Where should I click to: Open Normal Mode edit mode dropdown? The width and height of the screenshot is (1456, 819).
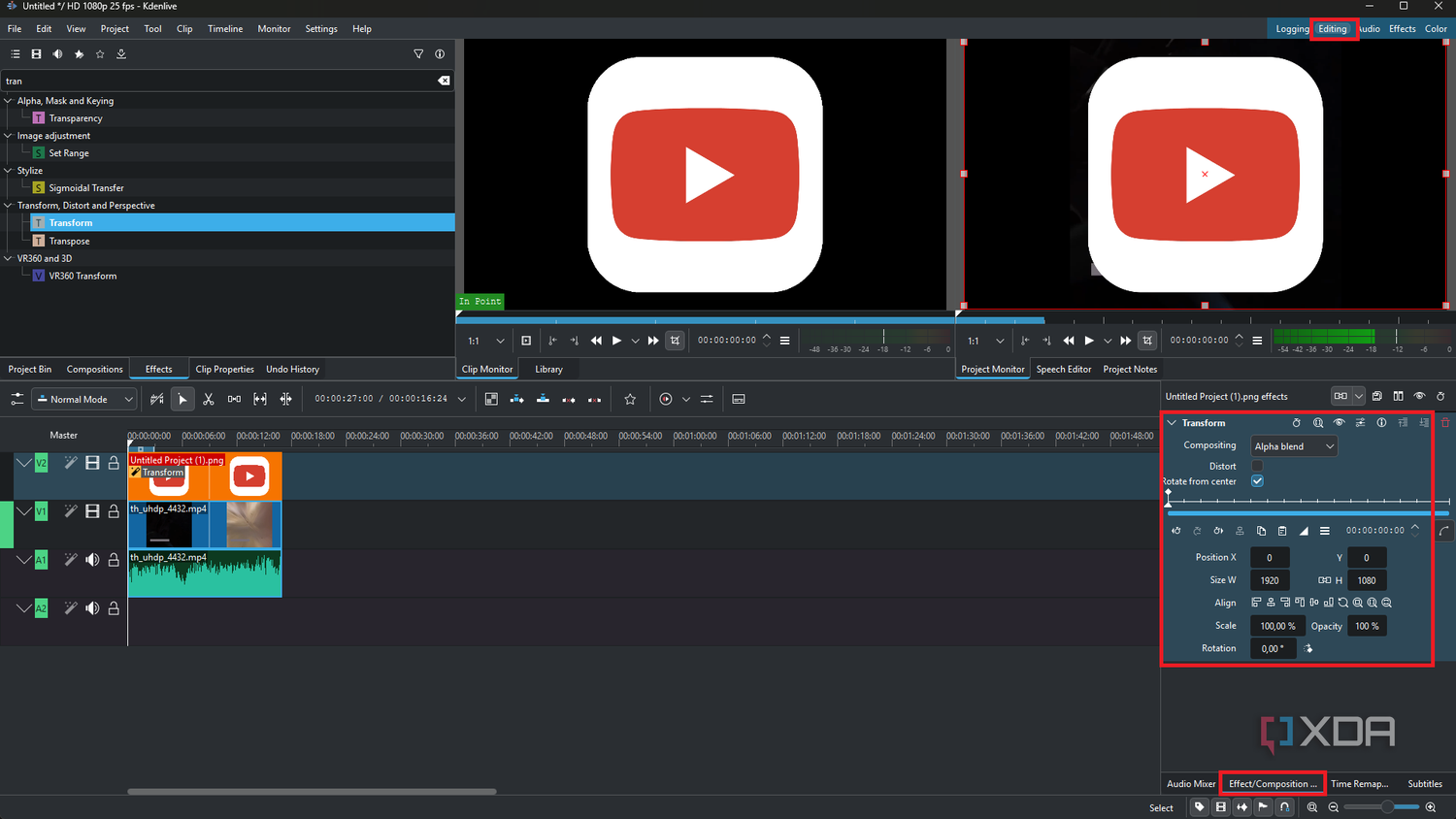pos(83,399)
